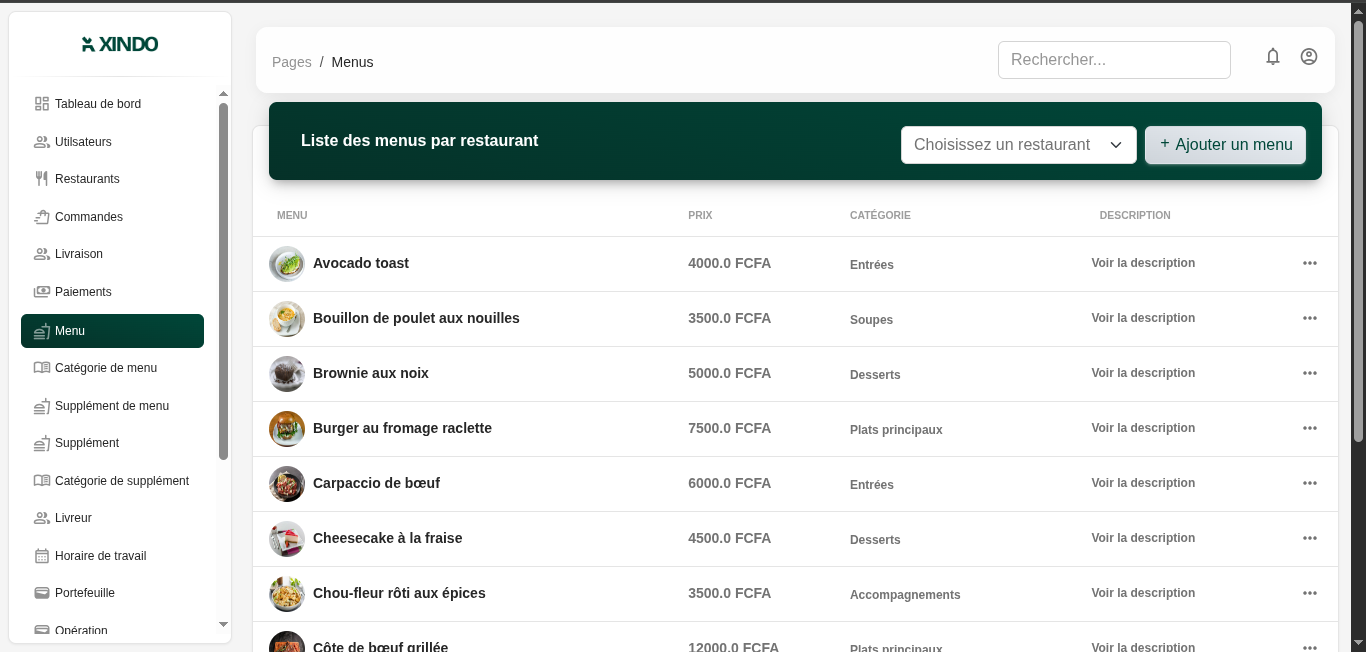Click the Restaurants fork-and-knife icon
The image size is (1366, 652).
coord(42,179)
